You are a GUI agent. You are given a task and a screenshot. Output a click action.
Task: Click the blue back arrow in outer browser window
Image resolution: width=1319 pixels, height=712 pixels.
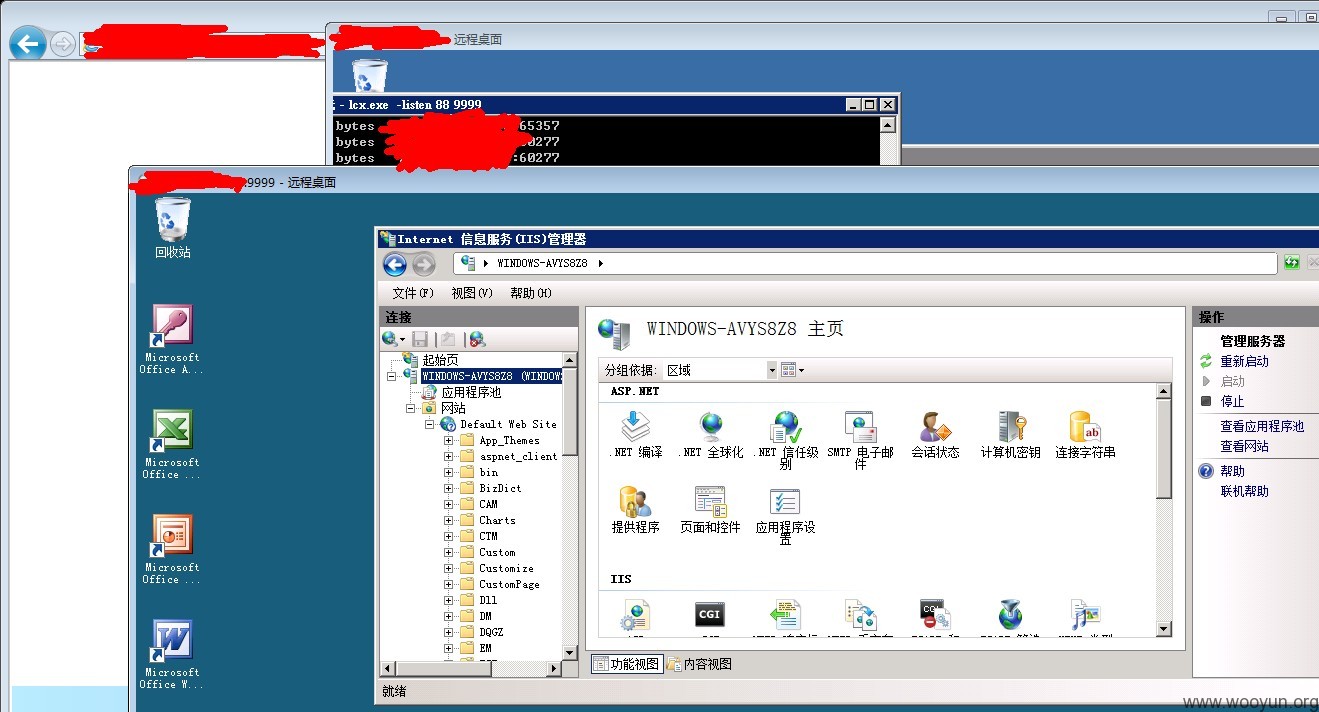[28, 43]
